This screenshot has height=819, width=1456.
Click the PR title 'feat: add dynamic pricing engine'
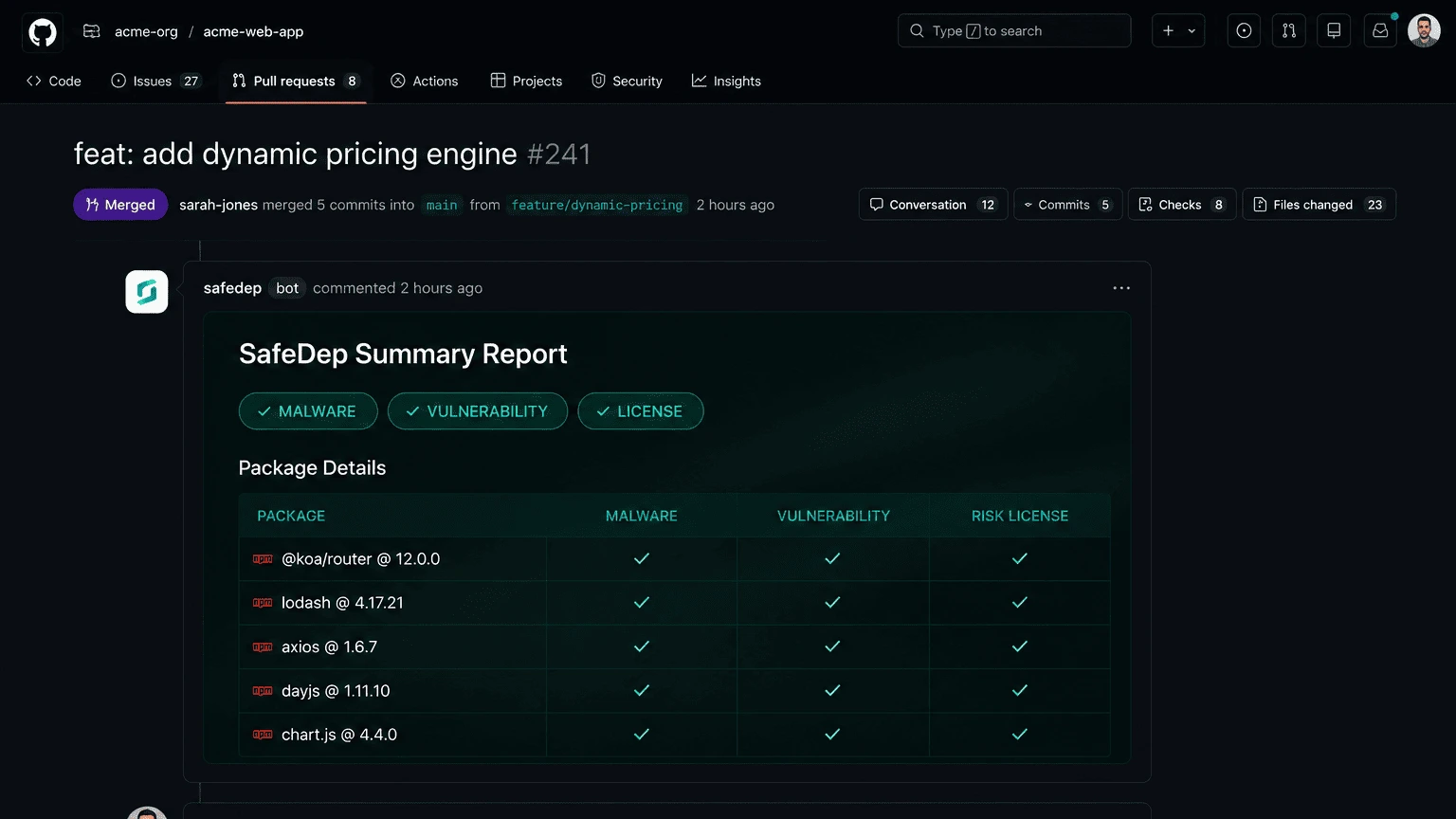click(x=296, y=155)
